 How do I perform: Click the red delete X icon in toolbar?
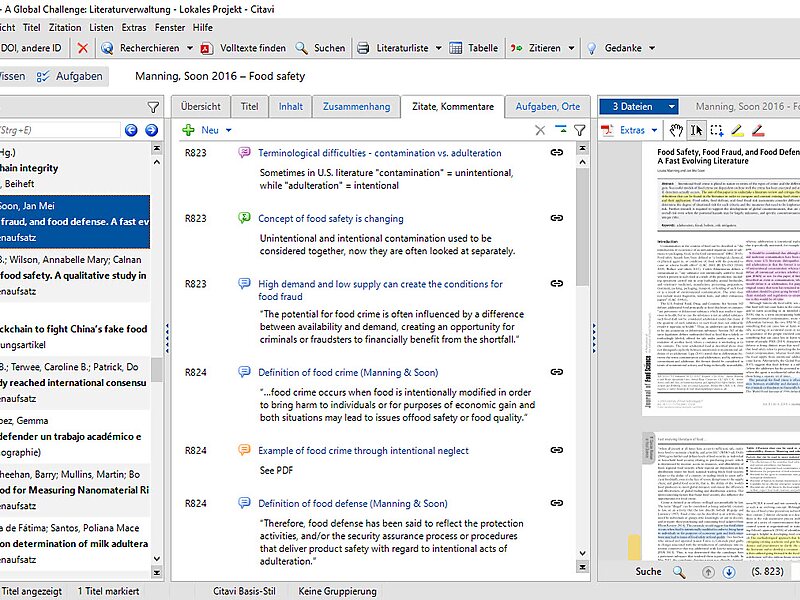click(x=82, y=48)
